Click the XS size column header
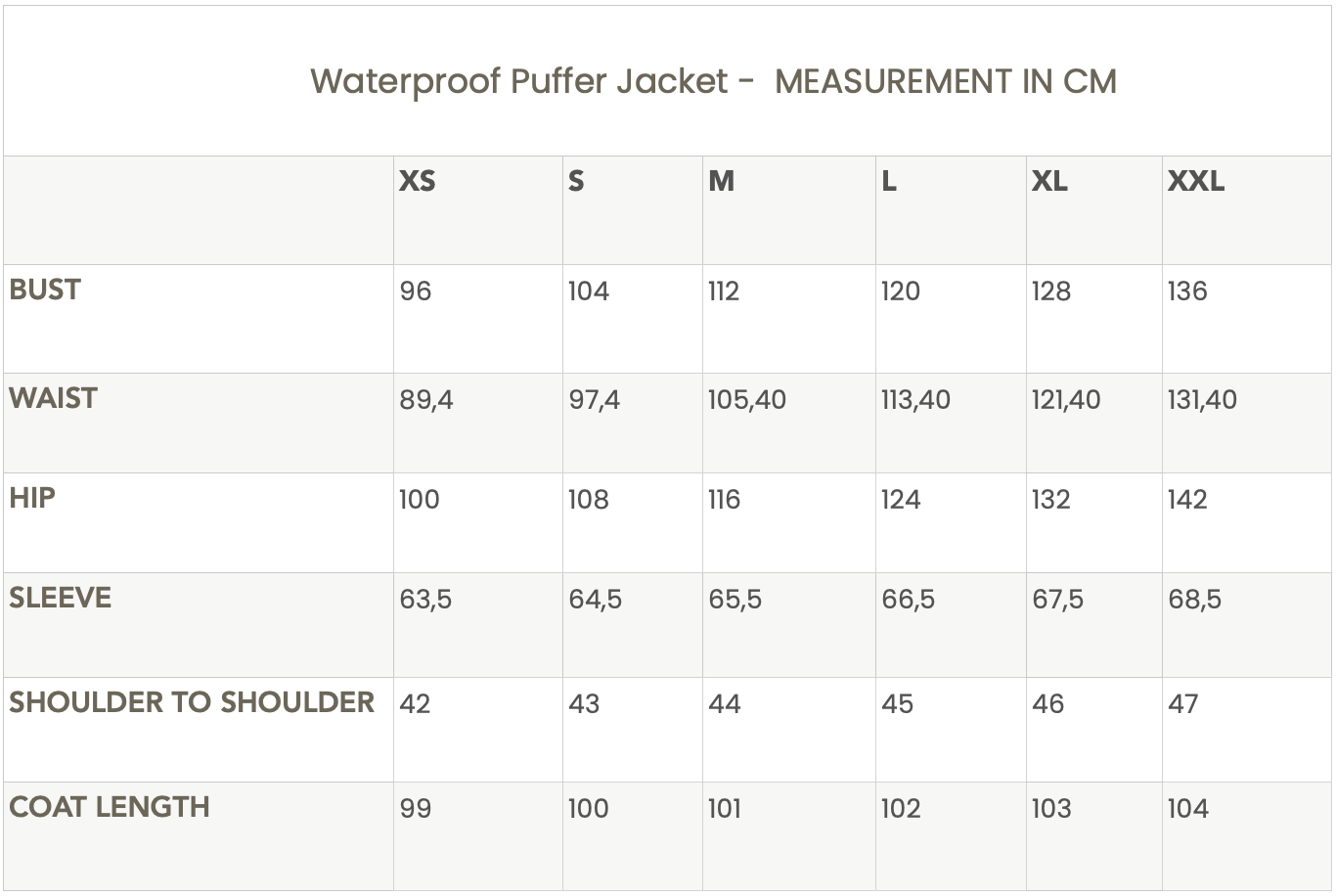The height and width of the screenshot is (896, 1336). tap(418, 182)
